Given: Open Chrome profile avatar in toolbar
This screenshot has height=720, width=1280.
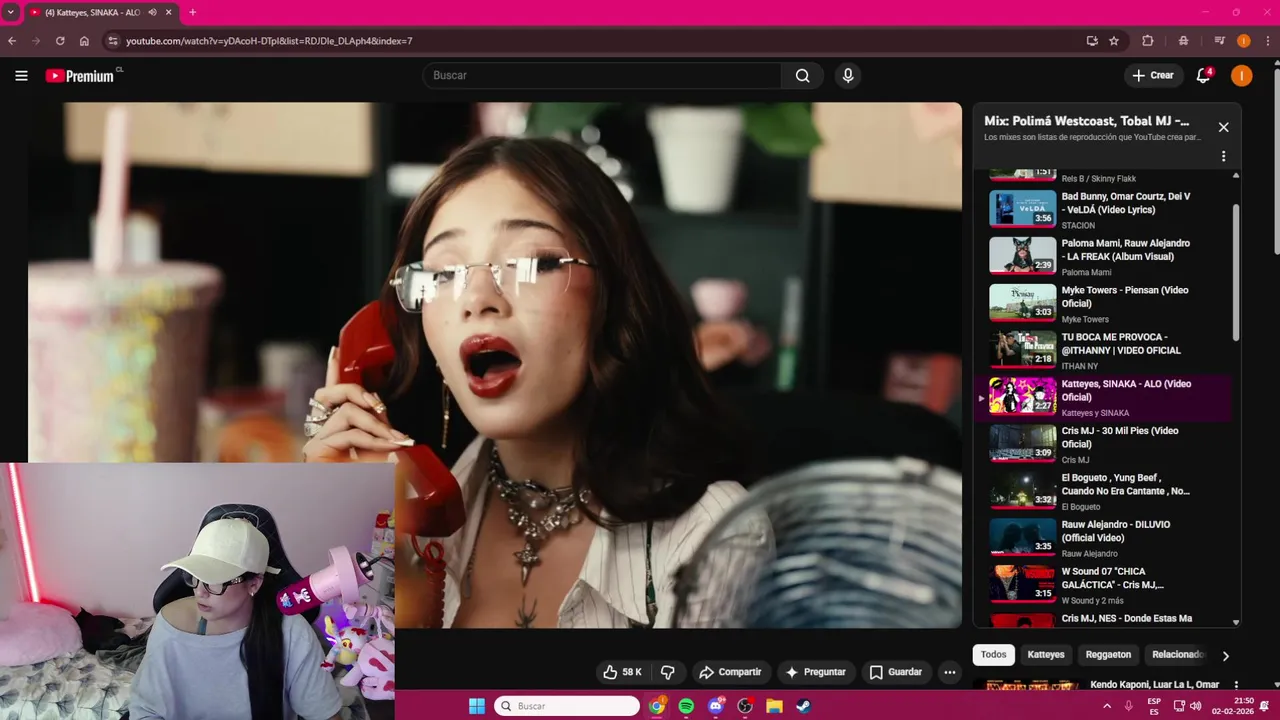Looking at the screenshot, I should click(x=1244, y=41).
